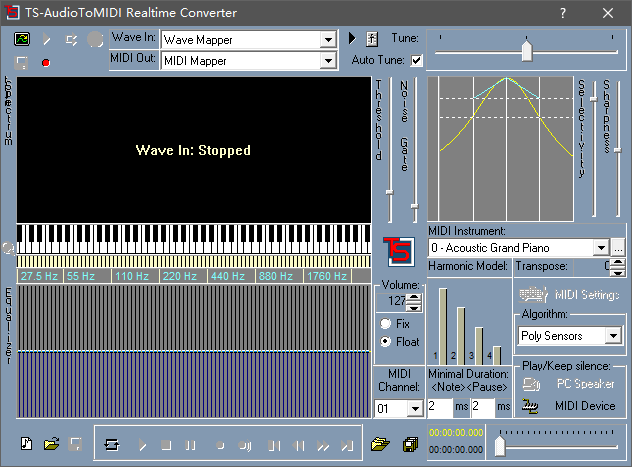
Task: Click the red TS logo
Action: click(398, 250)
